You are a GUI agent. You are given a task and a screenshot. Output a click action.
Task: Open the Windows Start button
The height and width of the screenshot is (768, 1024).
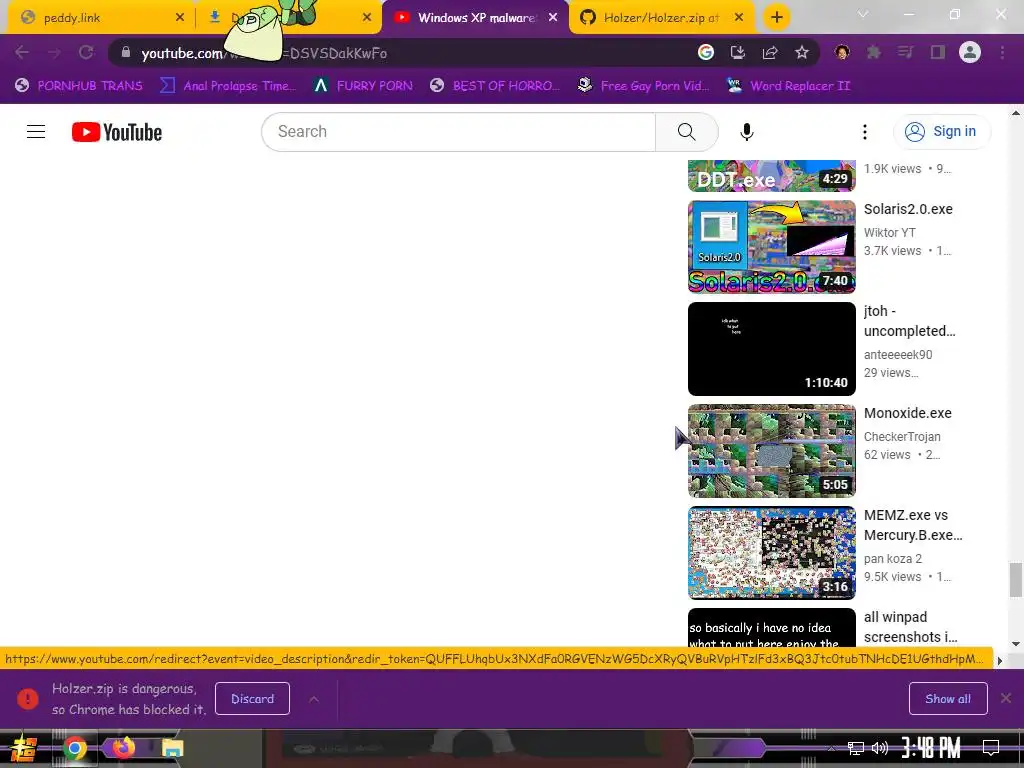[x=23, y=748]
